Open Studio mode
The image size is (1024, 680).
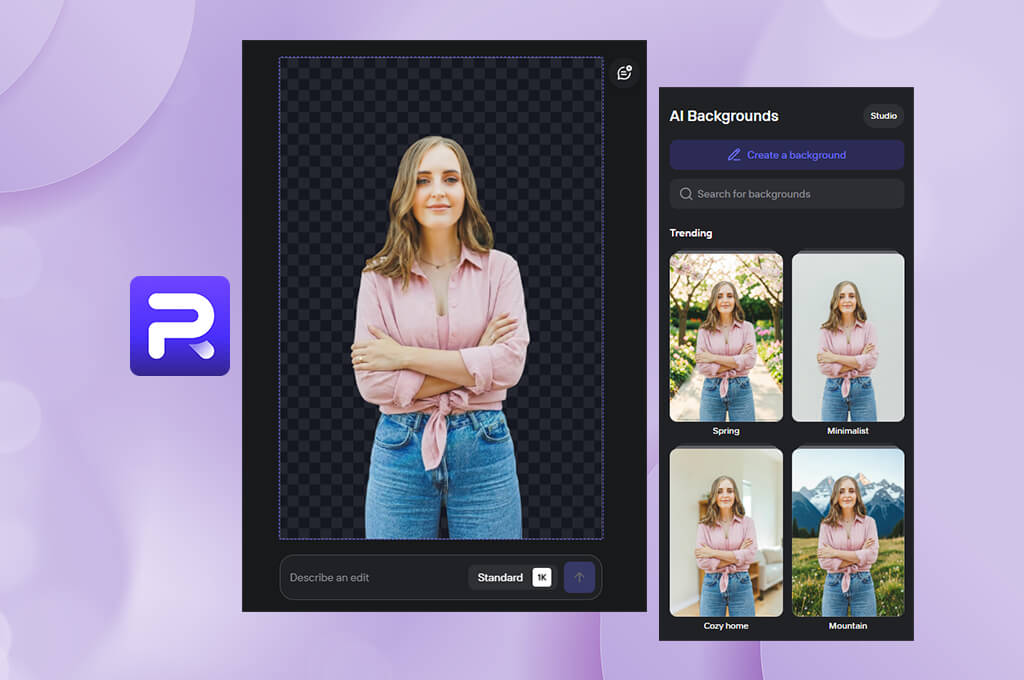(883, 116)
